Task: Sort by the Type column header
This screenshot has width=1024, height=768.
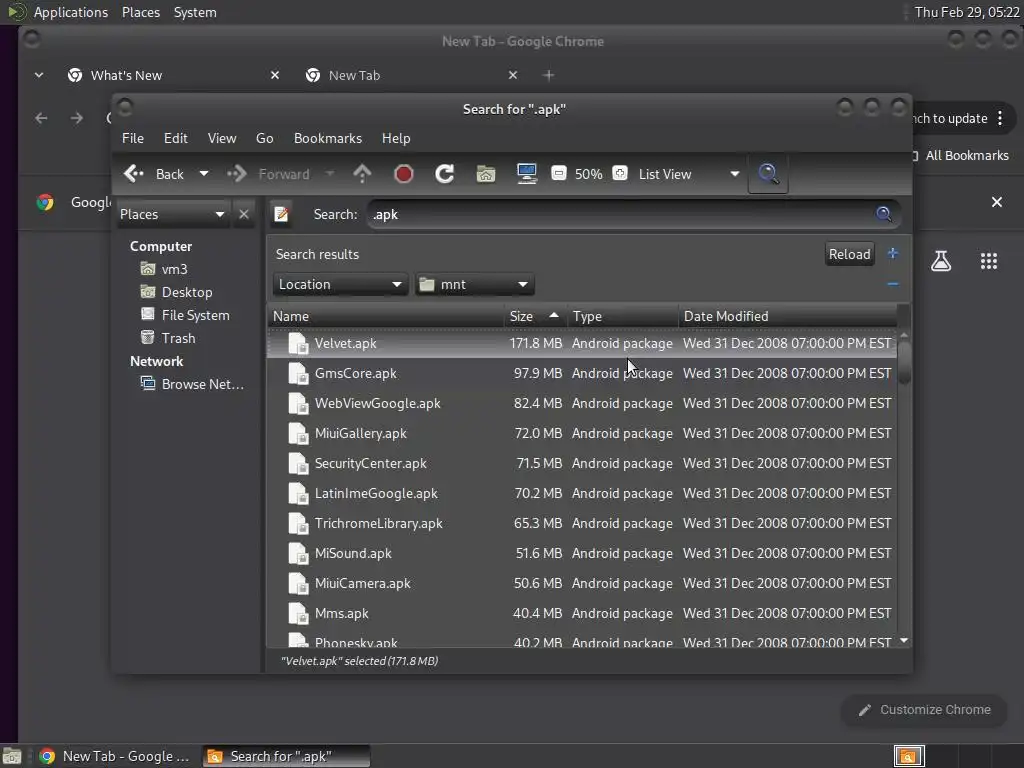Action: pyautogui.click(x=623, y=316)
